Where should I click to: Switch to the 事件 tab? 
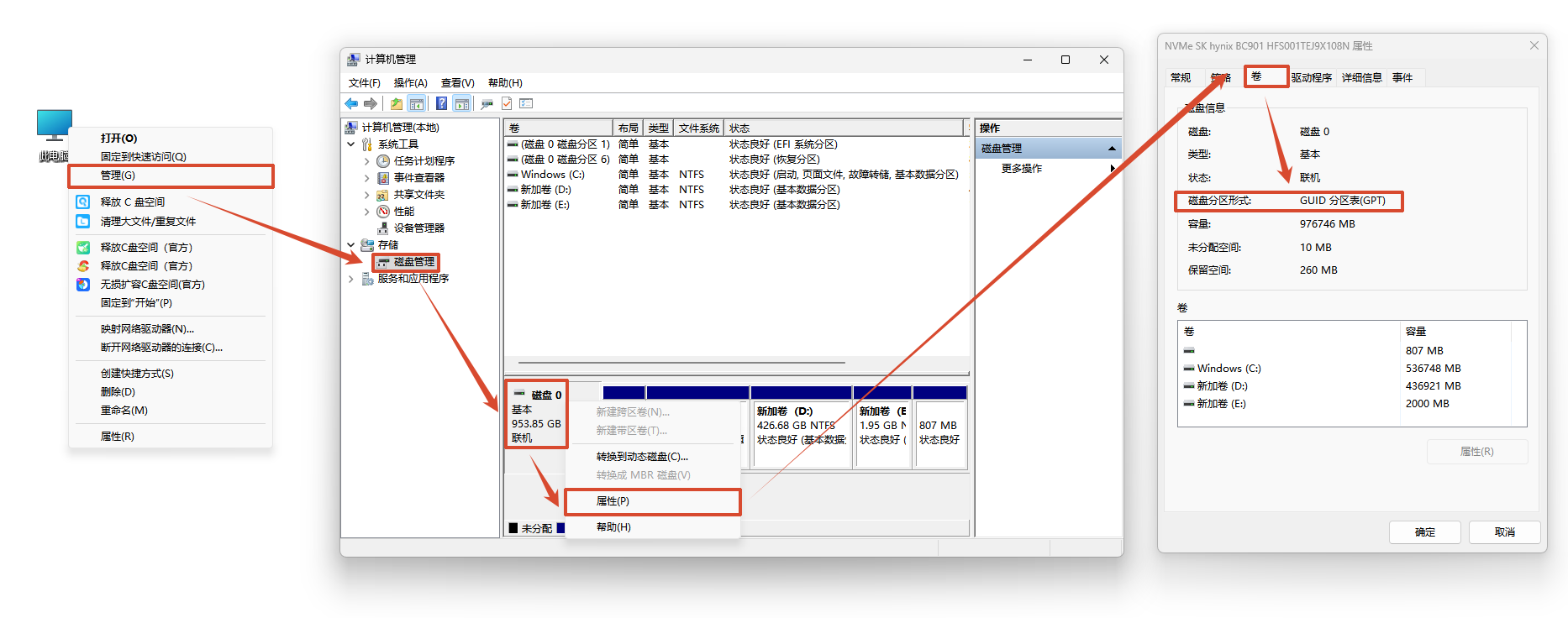coord(1402,78)
